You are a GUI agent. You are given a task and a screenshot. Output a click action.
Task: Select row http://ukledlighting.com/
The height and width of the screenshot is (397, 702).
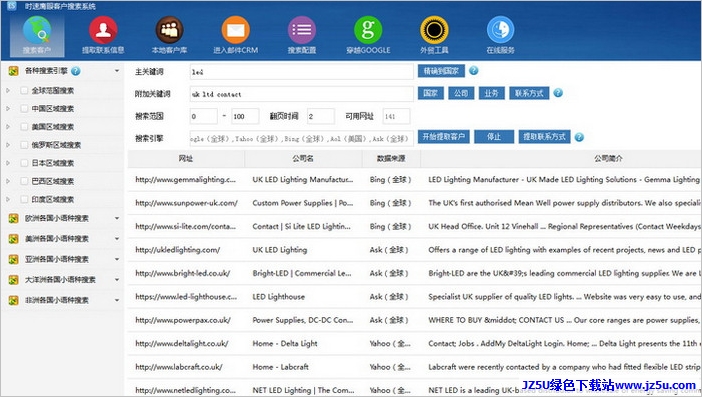[415, 250]
